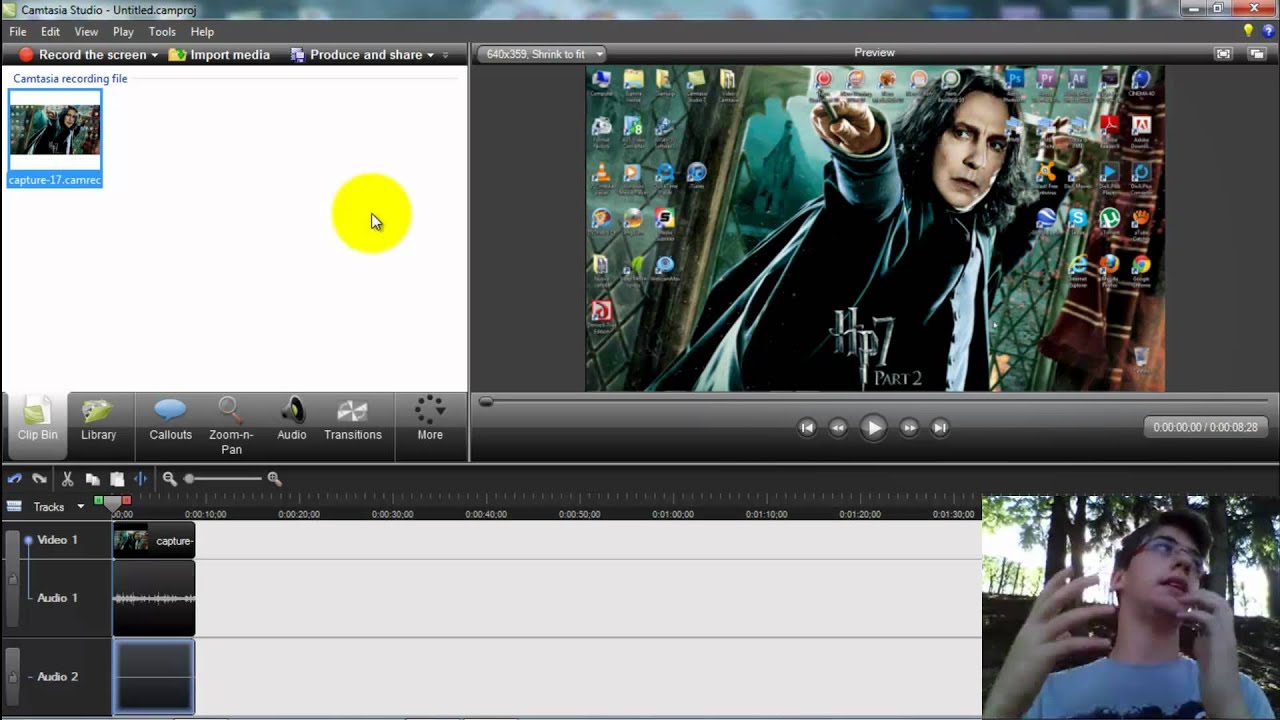1280x720 pixels.
Task: Select the capture-17.camrec thumbnail in Clip Bin
Action: pyautogui.click(x=55, y=138)
